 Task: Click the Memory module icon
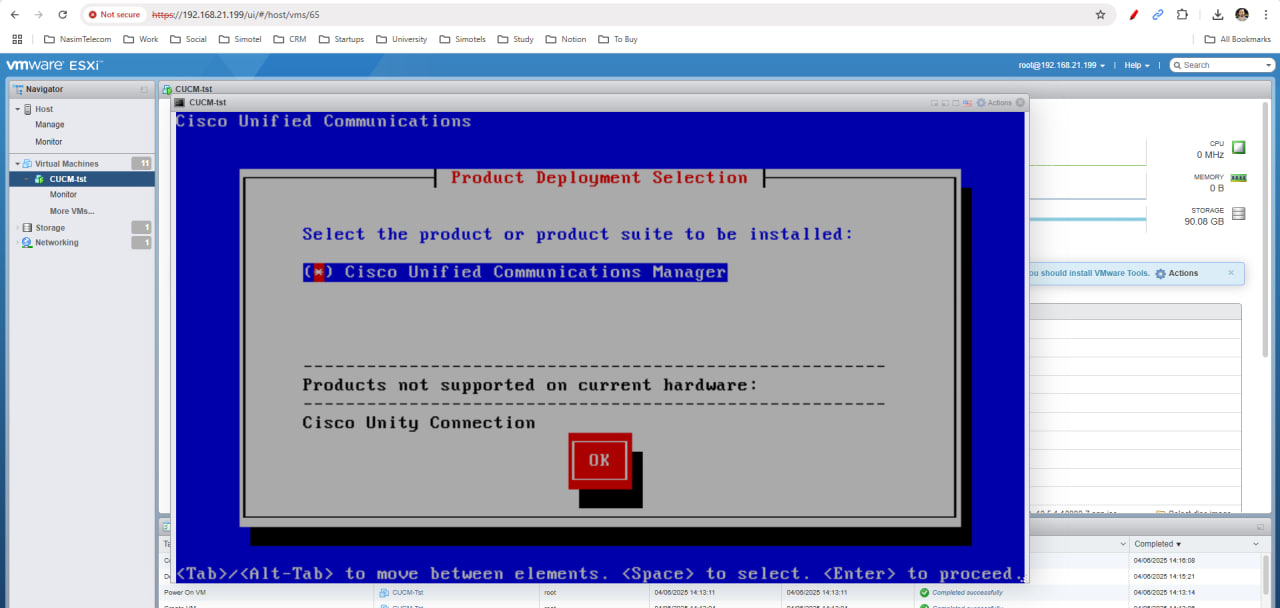point(1238,178)
